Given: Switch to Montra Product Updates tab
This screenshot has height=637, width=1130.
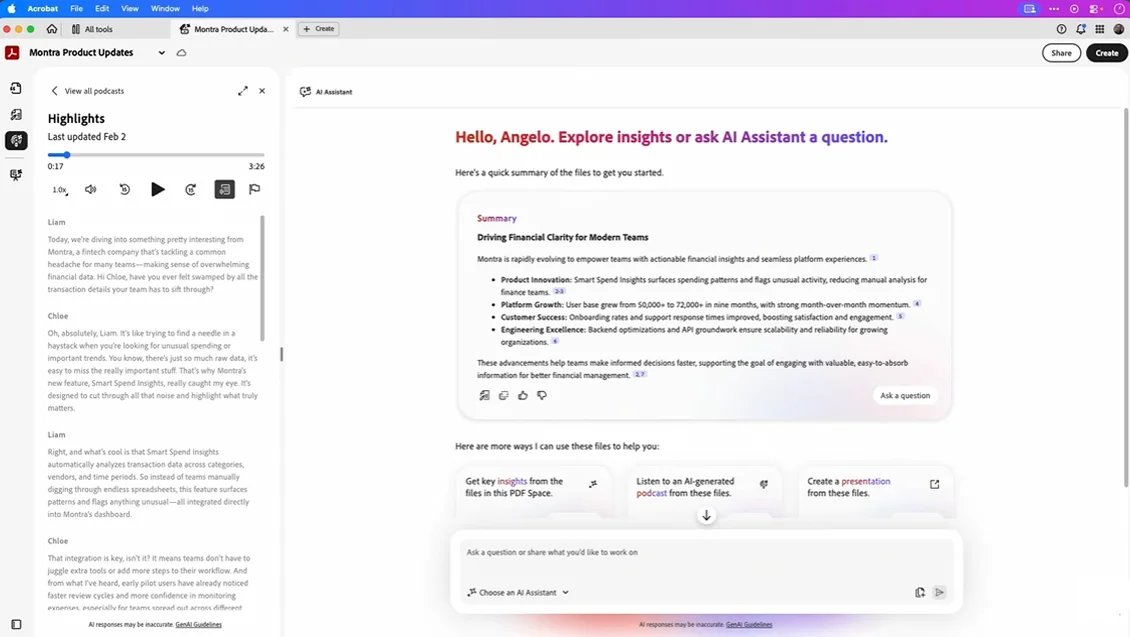Looking at the screenshot, I should [x=233, y=29].
